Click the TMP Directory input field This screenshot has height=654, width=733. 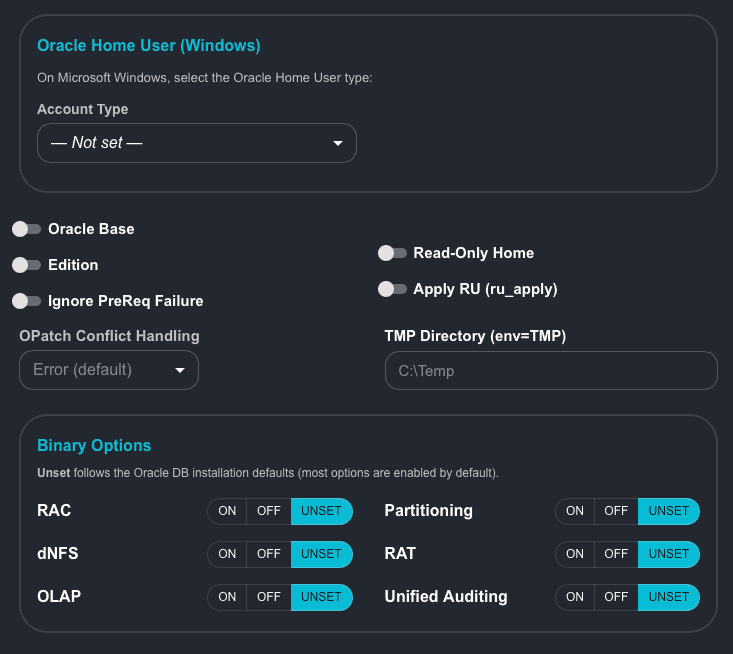click(550, 370)
